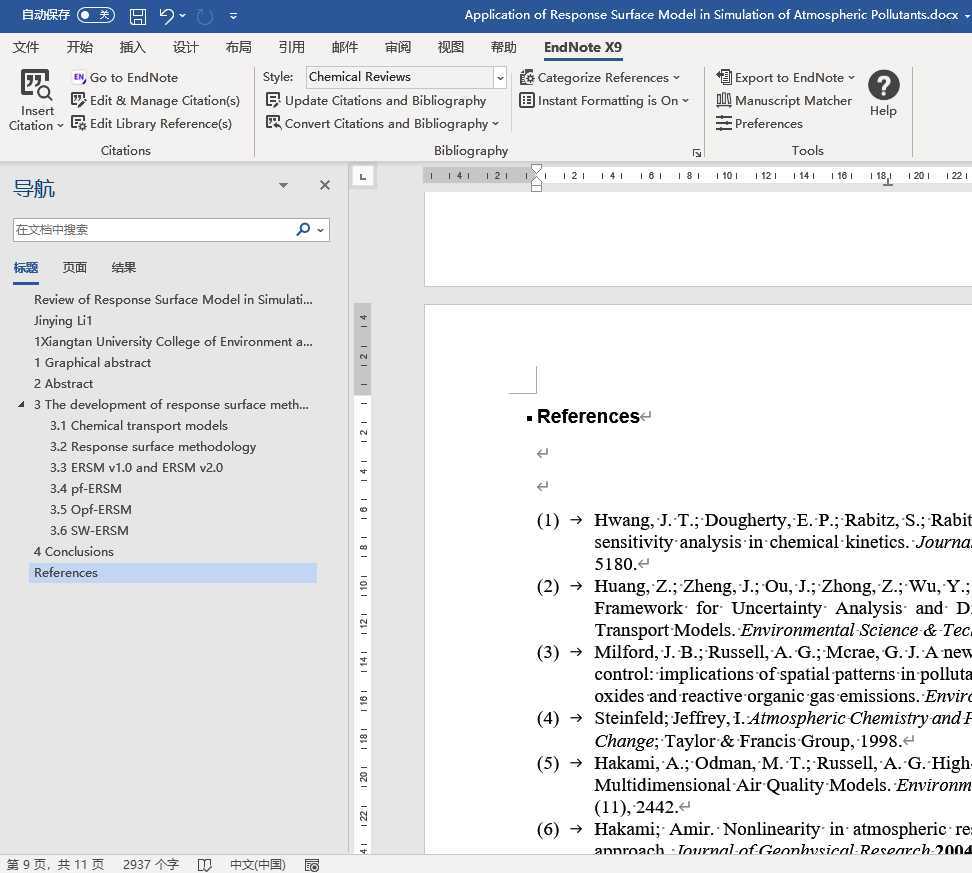Switch to the 邮件 ribbon tab
The image size is (972, 873).
pos(345,47)
